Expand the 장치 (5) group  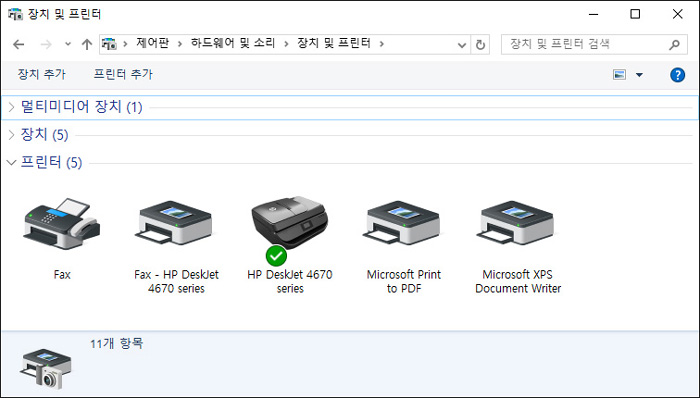pyautogui.click(x=12, y=135)
